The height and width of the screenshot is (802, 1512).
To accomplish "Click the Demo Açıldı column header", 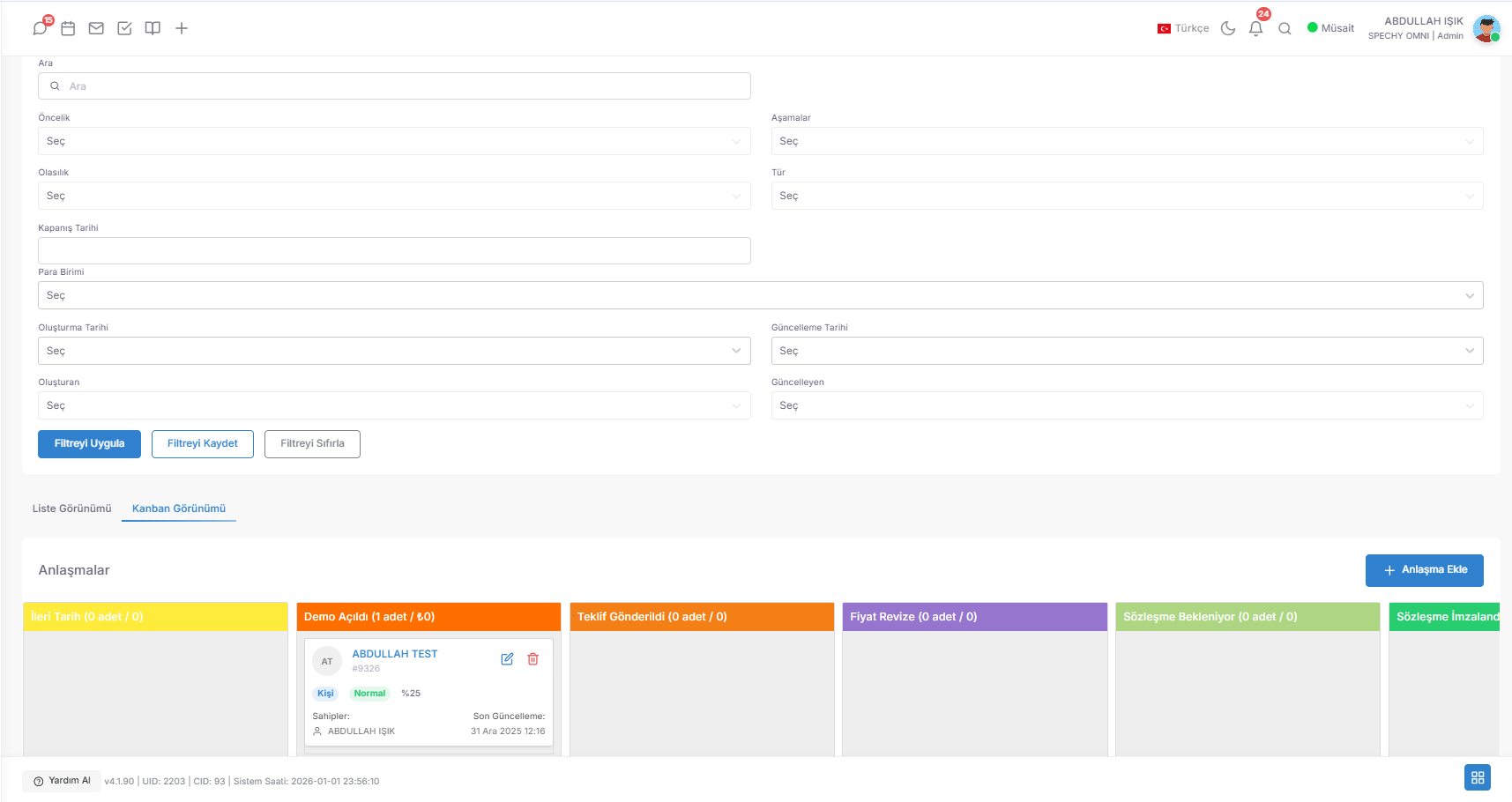I will click(x=428, y=617).
